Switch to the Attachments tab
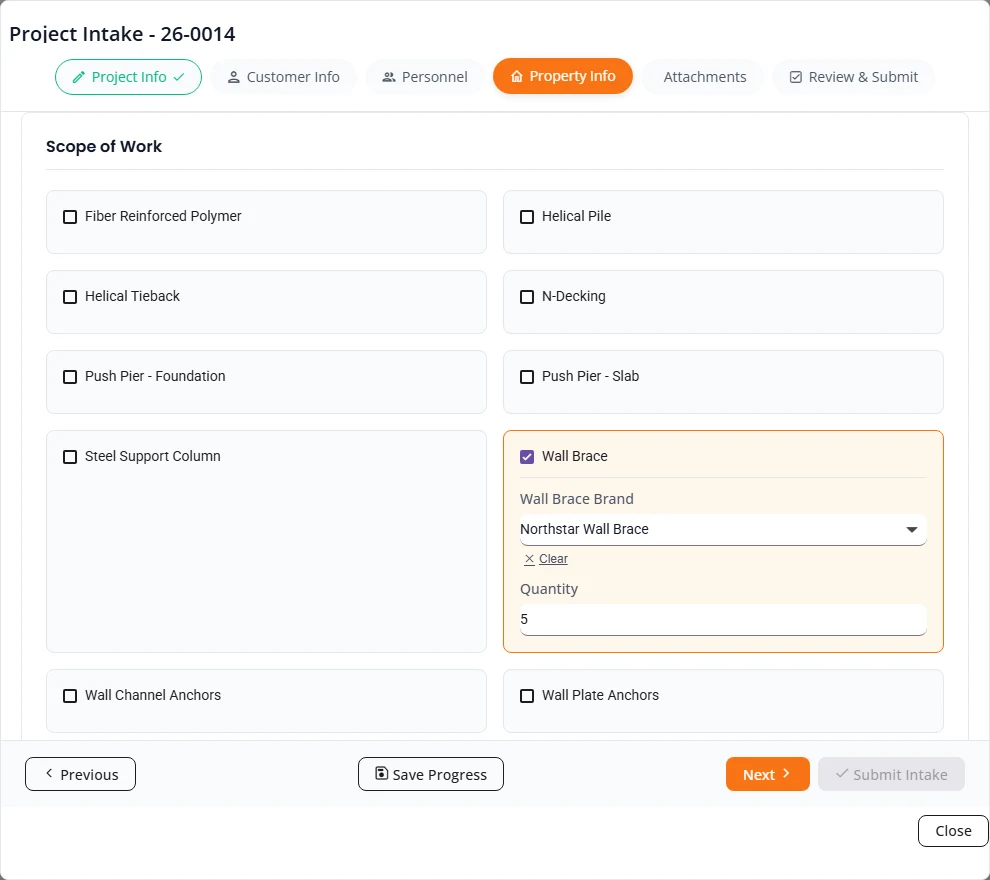Screen dimensions: 990x880 tap(705, 77)
